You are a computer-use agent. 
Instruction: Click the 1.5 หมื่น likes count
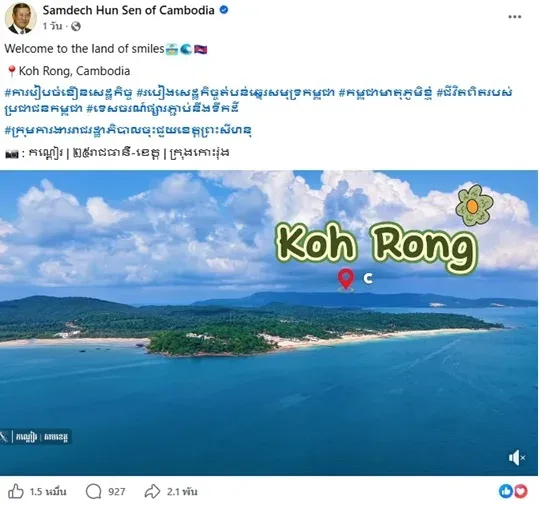pos(48,492)
